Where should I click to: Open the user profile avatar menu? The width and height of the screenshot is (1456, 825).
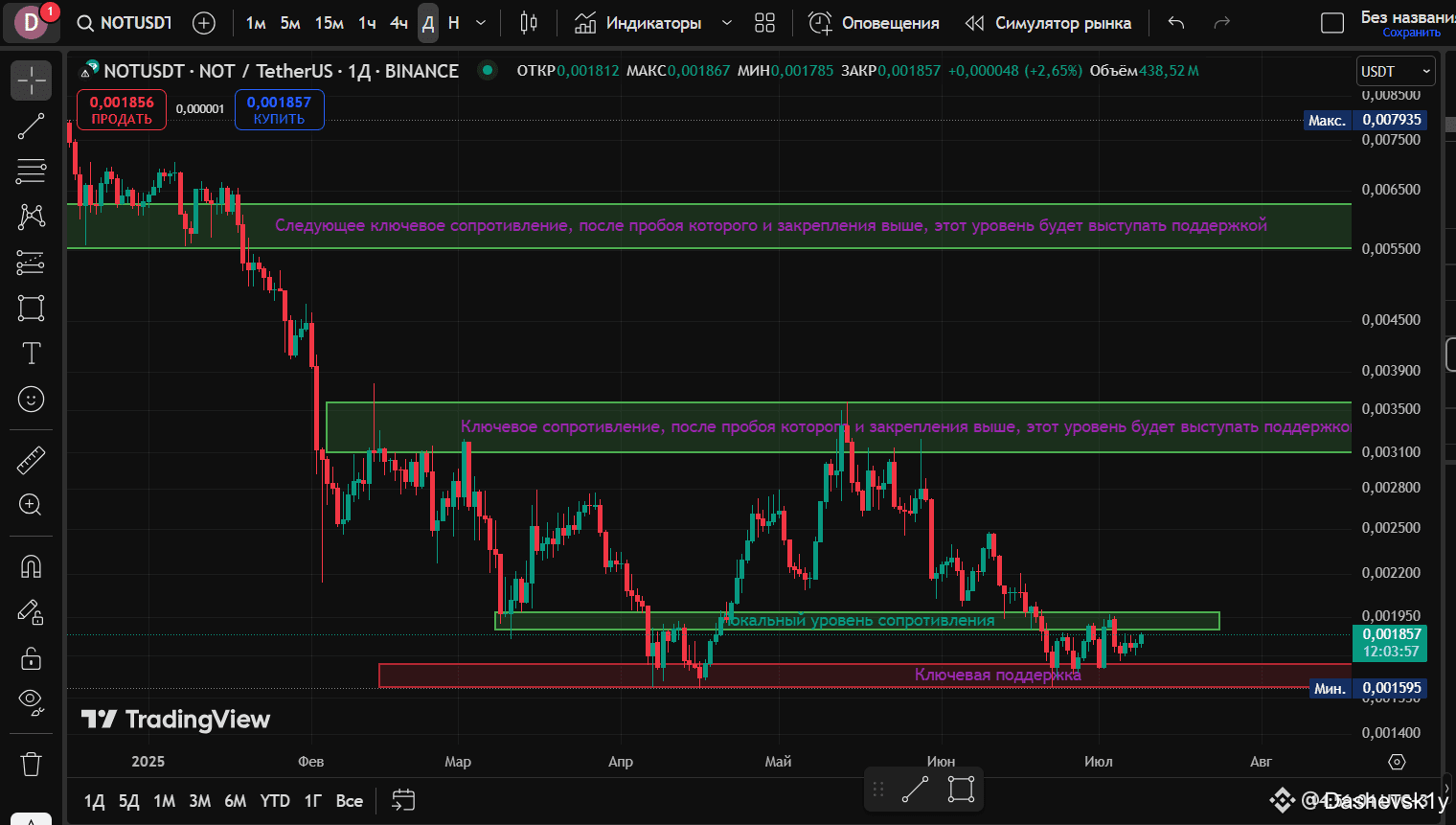[x=31, y=23]
